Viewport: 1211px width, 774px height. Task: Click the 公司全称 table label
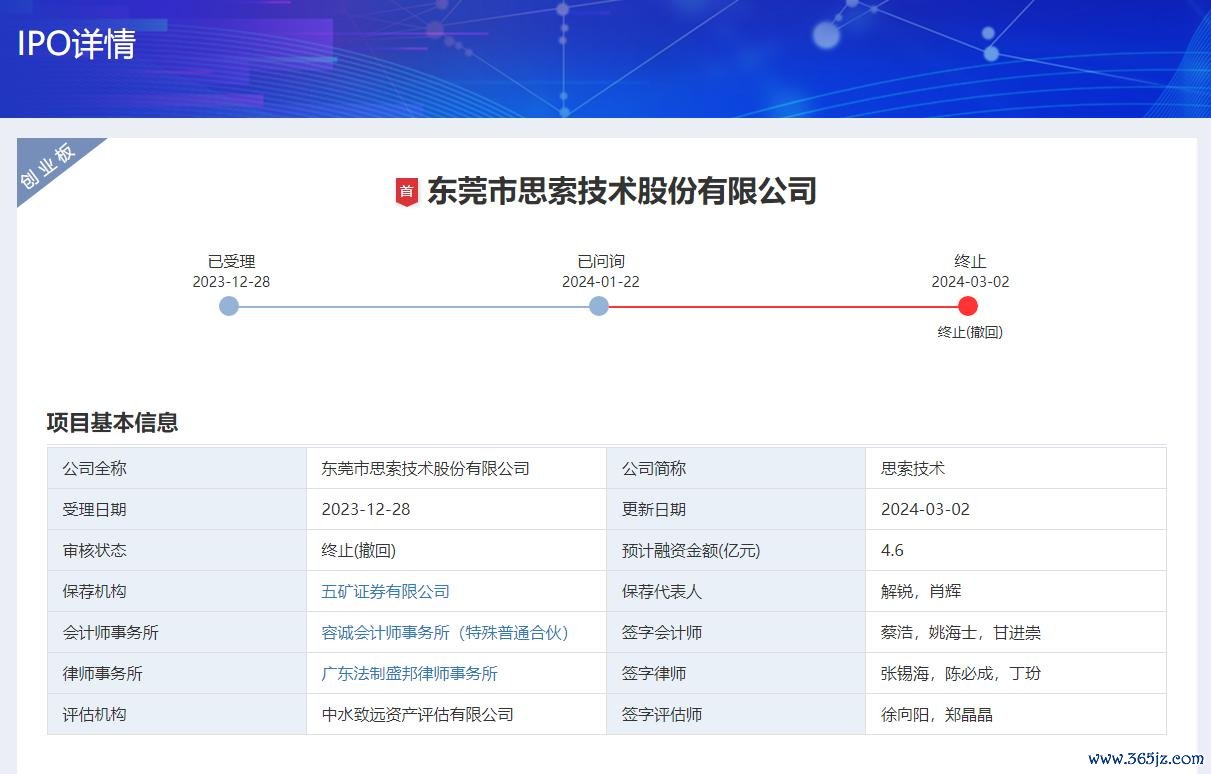point(95,469)
